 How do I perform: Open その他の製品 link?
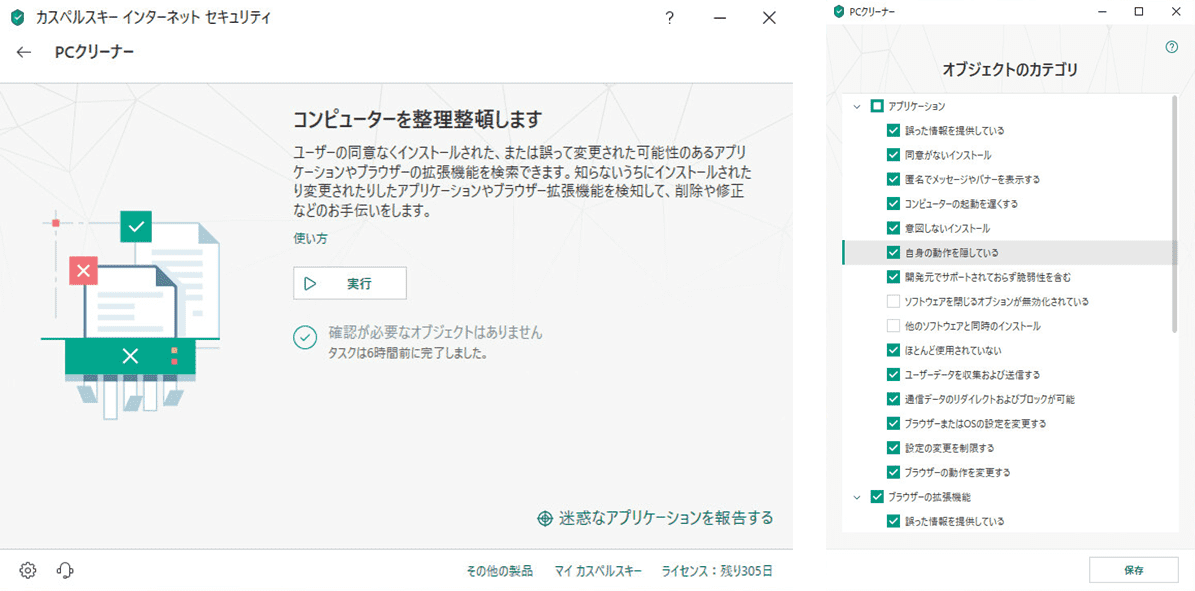click(499, 570)
